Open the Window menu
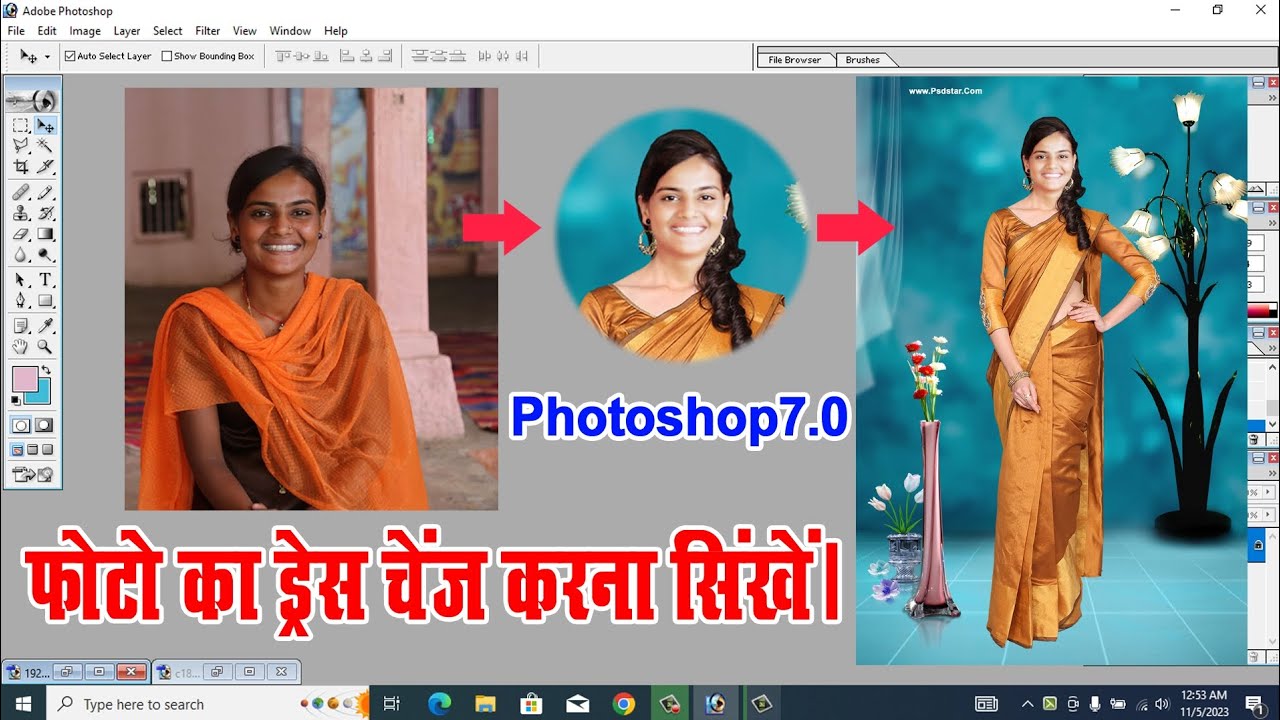 [290, 31]
